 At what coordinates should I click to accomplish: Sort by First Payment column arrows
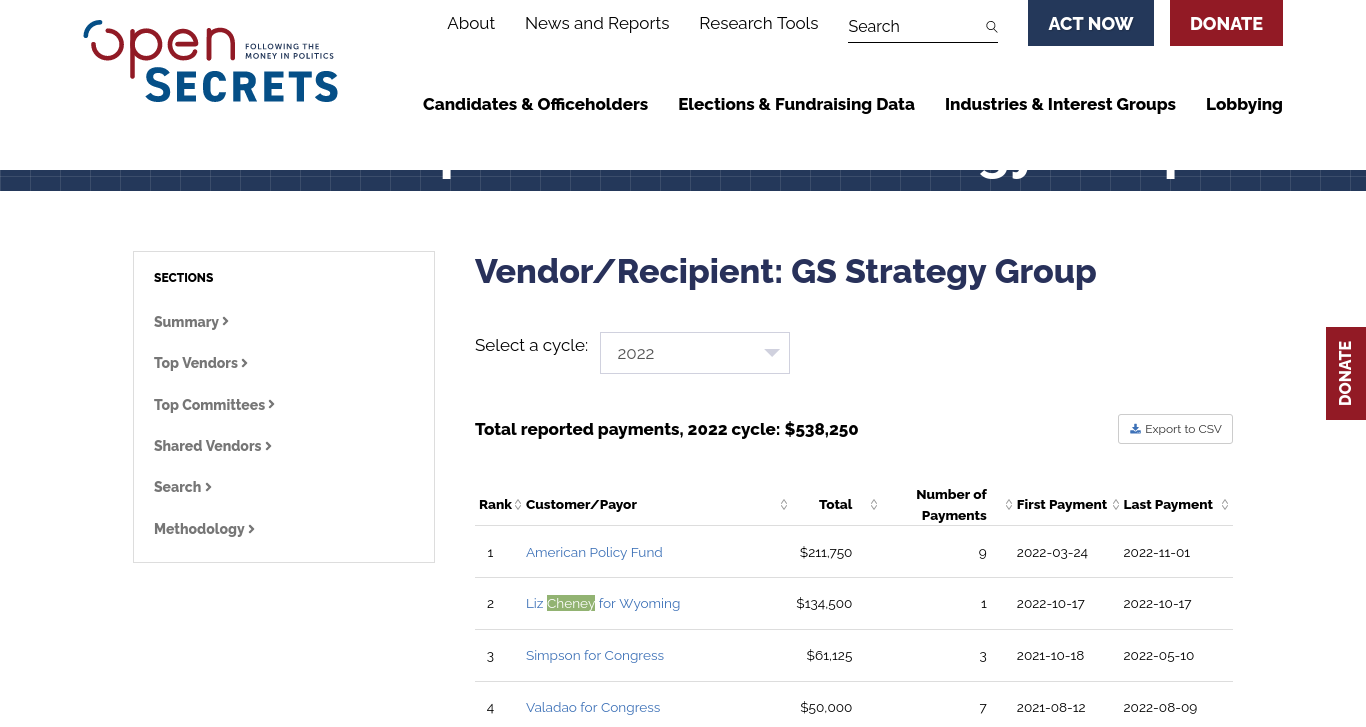[x=1116, y=505]
